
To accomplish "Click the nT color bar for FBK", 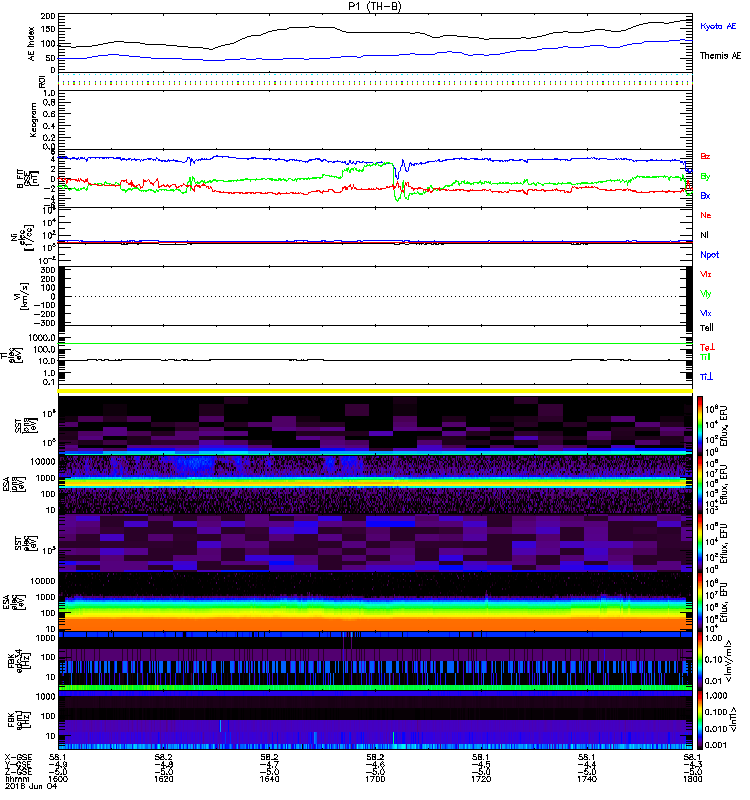I will [x=700, y=720].
